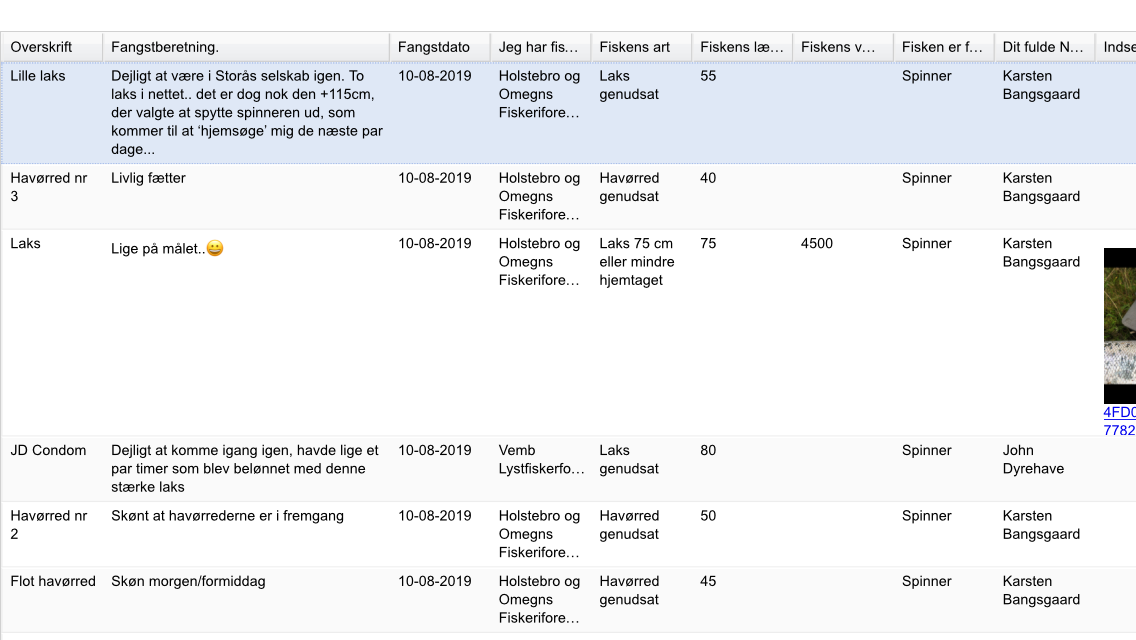This screenshot has height=640, width=1136.
Task: Click the 'Lige på målet..' report cell
Action: pyautogui.click(x=167, y=249)
